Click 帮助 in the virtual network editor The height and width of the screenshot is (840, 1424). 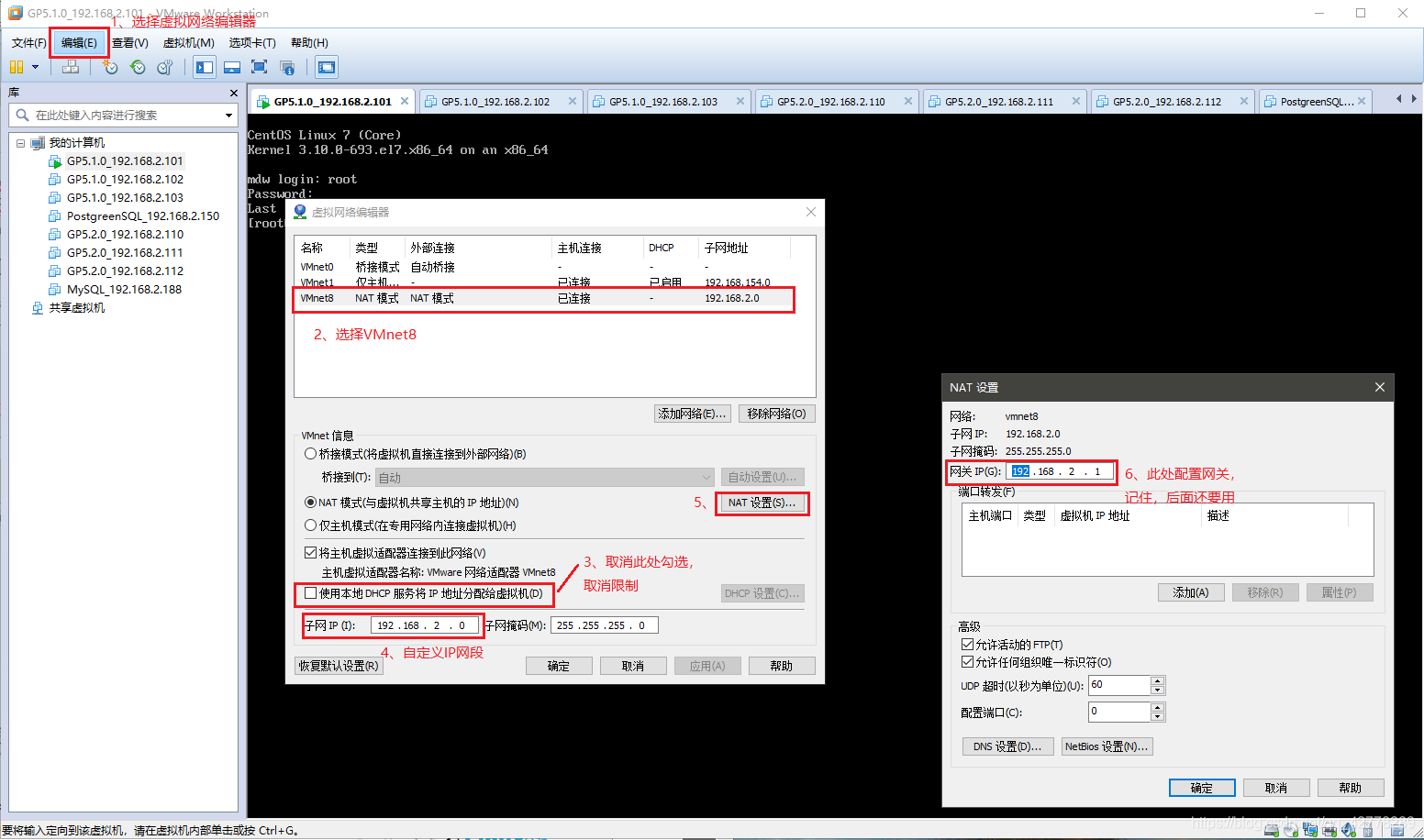click(782, 666)
